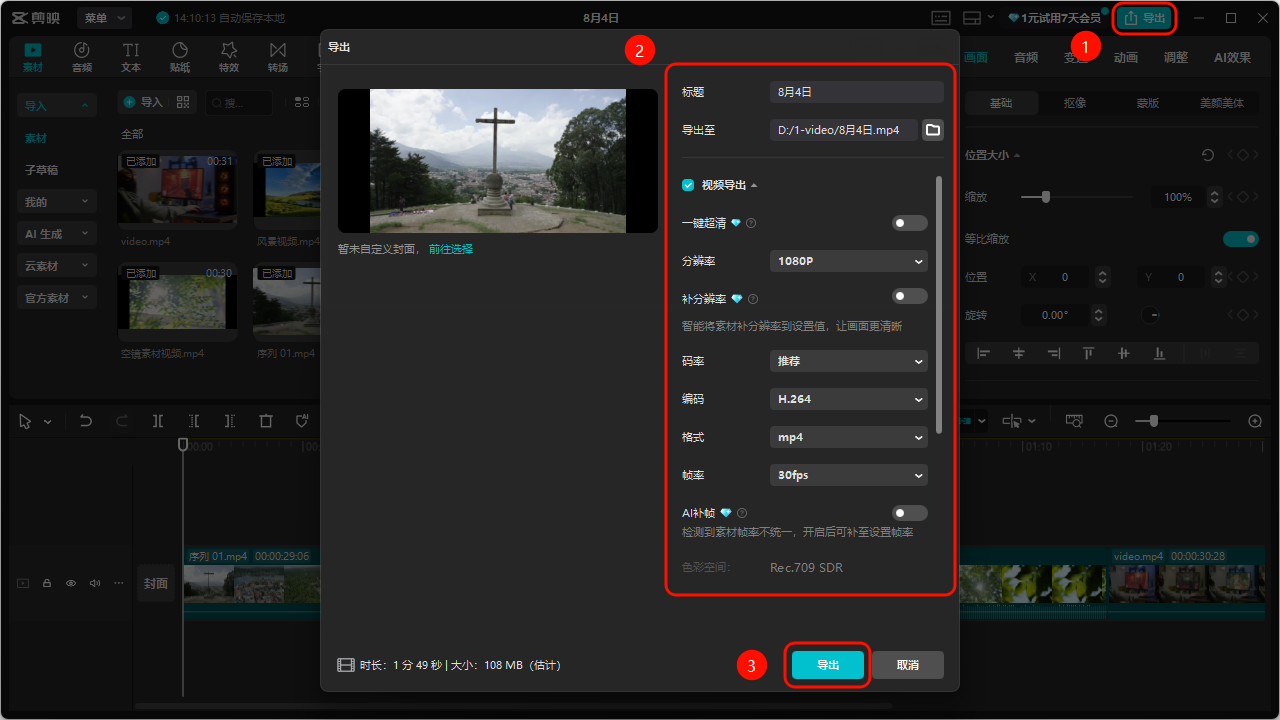Click the 转场 transitions icon
This screenshot has width=1280, height=720.
point(278,50)
